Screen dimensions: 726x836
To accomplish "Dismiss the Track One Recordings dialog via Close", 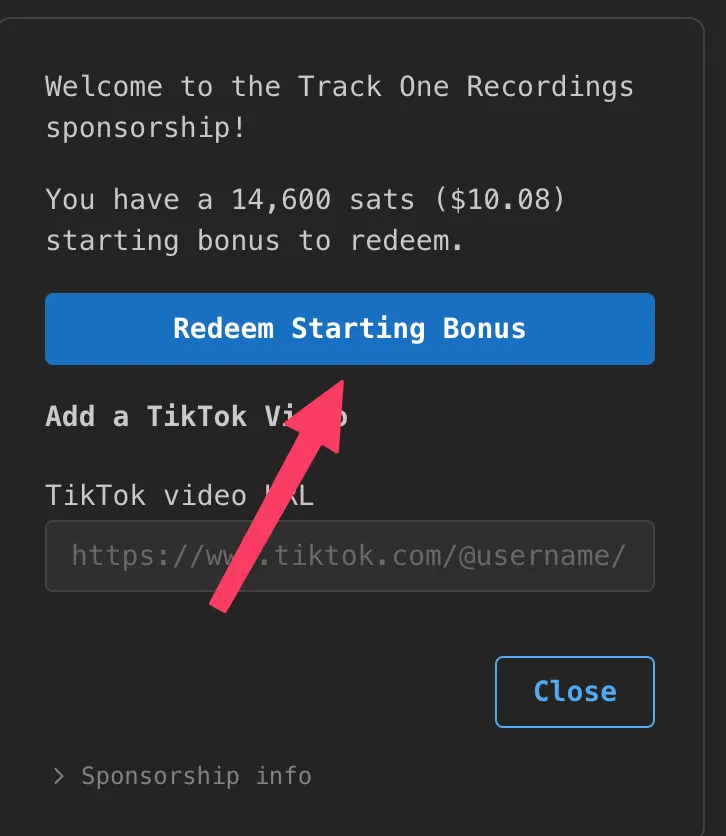I will (574, 691).
